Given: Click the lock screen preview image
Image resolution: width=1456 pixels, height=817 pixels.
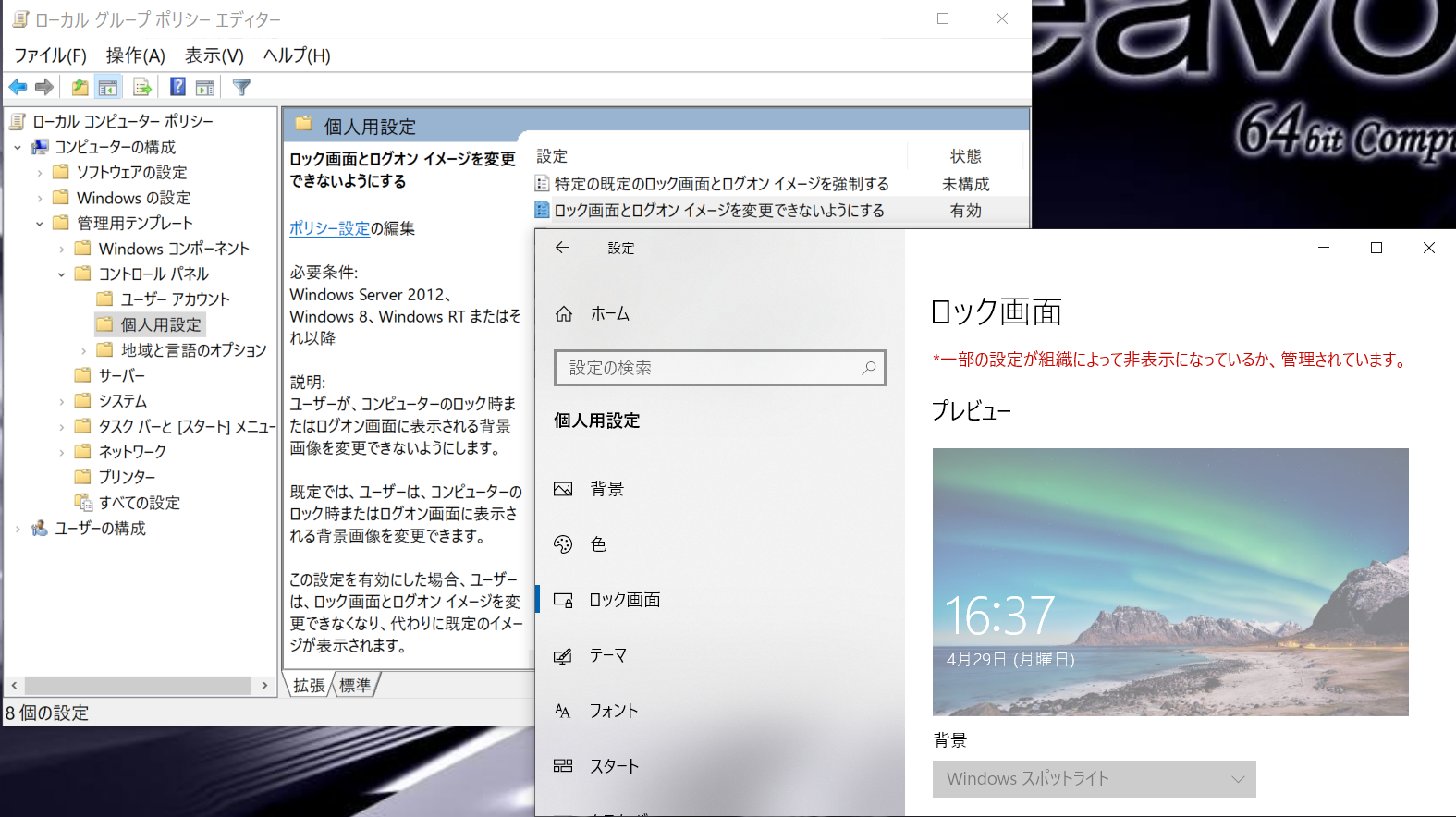Looking at the screenshot, I should (x=1170, y=582).
